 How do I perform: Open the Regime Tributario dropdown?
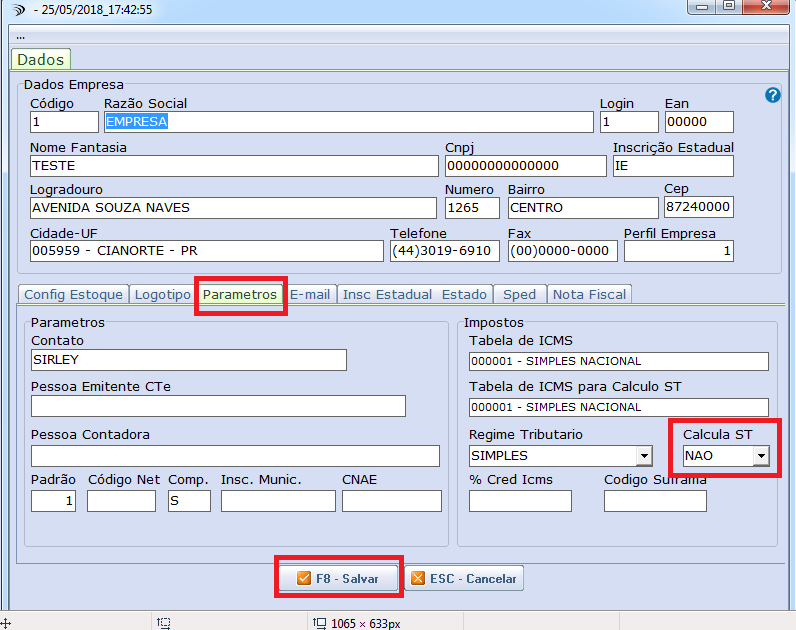tap(644, 456)
